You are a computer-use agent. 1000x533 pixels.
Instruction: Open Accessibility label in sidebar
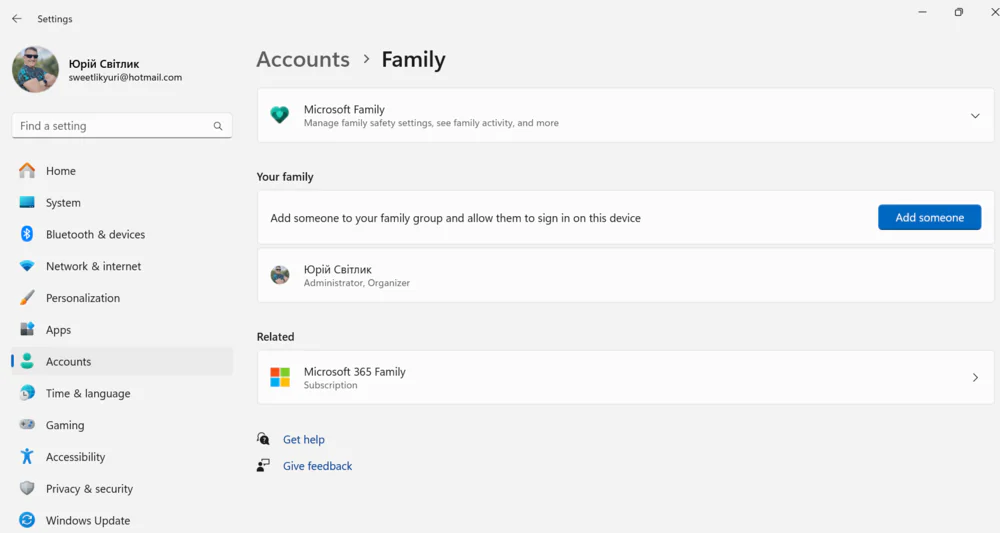(75, 457)
